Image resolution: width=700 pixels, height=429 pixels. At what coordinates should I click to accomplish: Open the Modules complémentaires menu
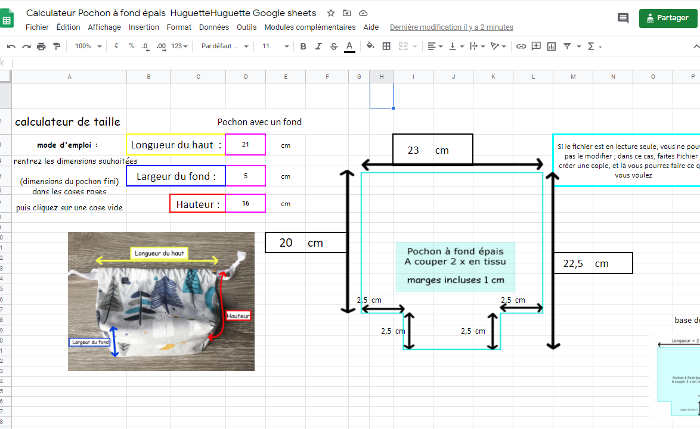(x=310, y=27)
